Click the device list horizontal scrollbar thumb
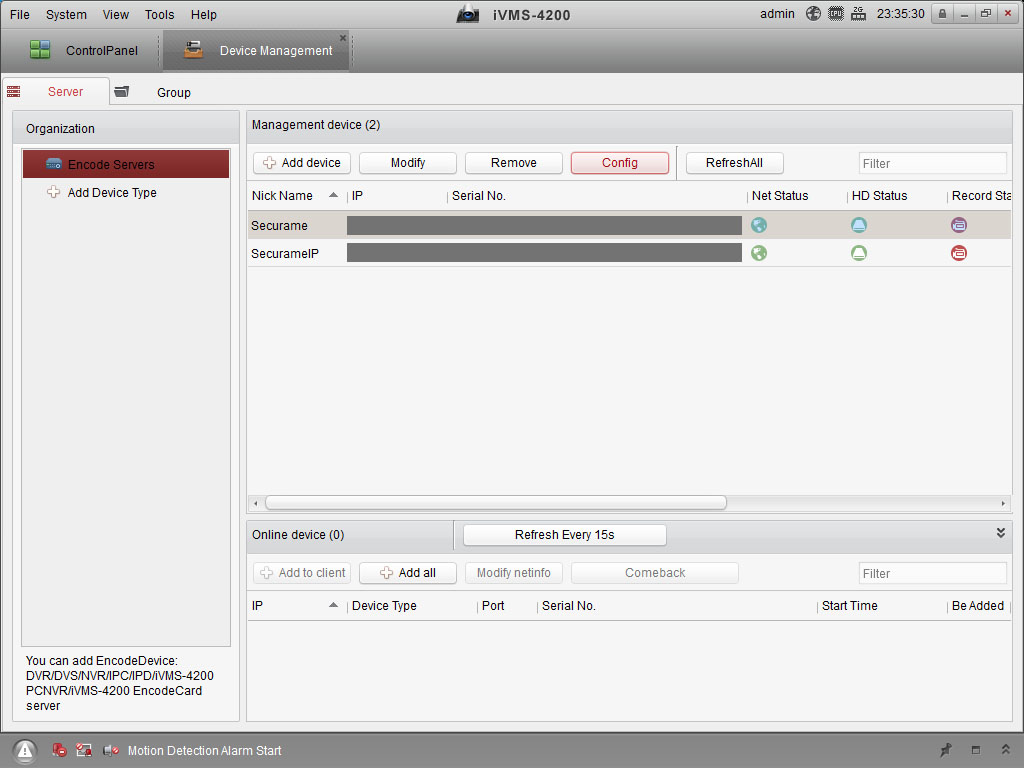Screen dimensions: 1024x768 point(496,502)
